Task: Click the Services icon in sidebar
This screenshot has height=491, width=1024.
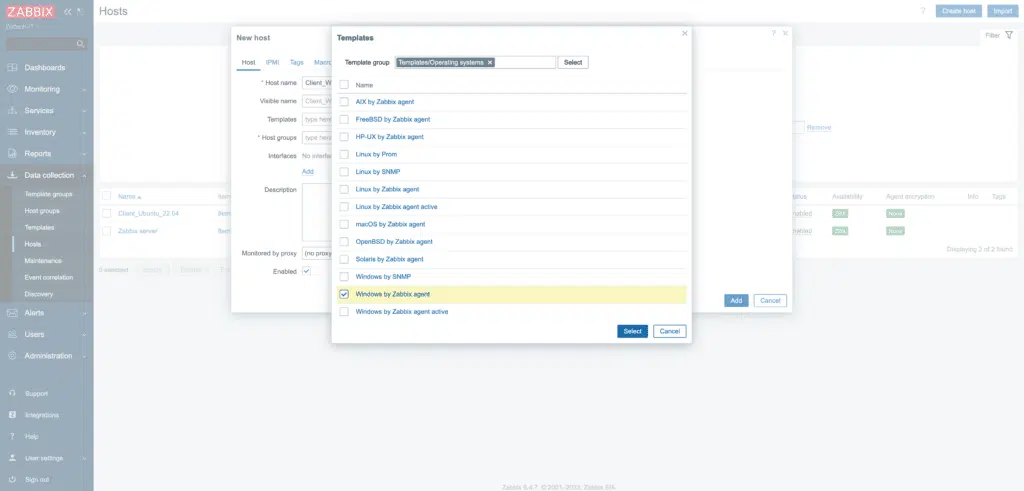Action: tap(12, 110)
